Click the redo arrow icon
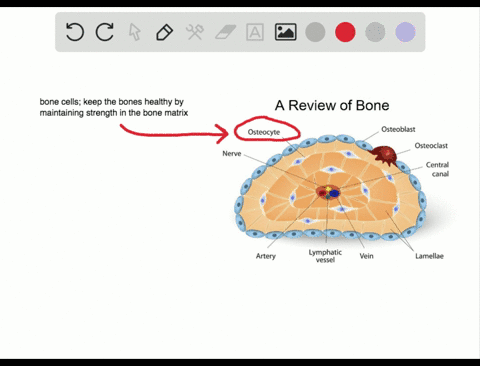This screenshot has width=480, height=366. [105, 32]
